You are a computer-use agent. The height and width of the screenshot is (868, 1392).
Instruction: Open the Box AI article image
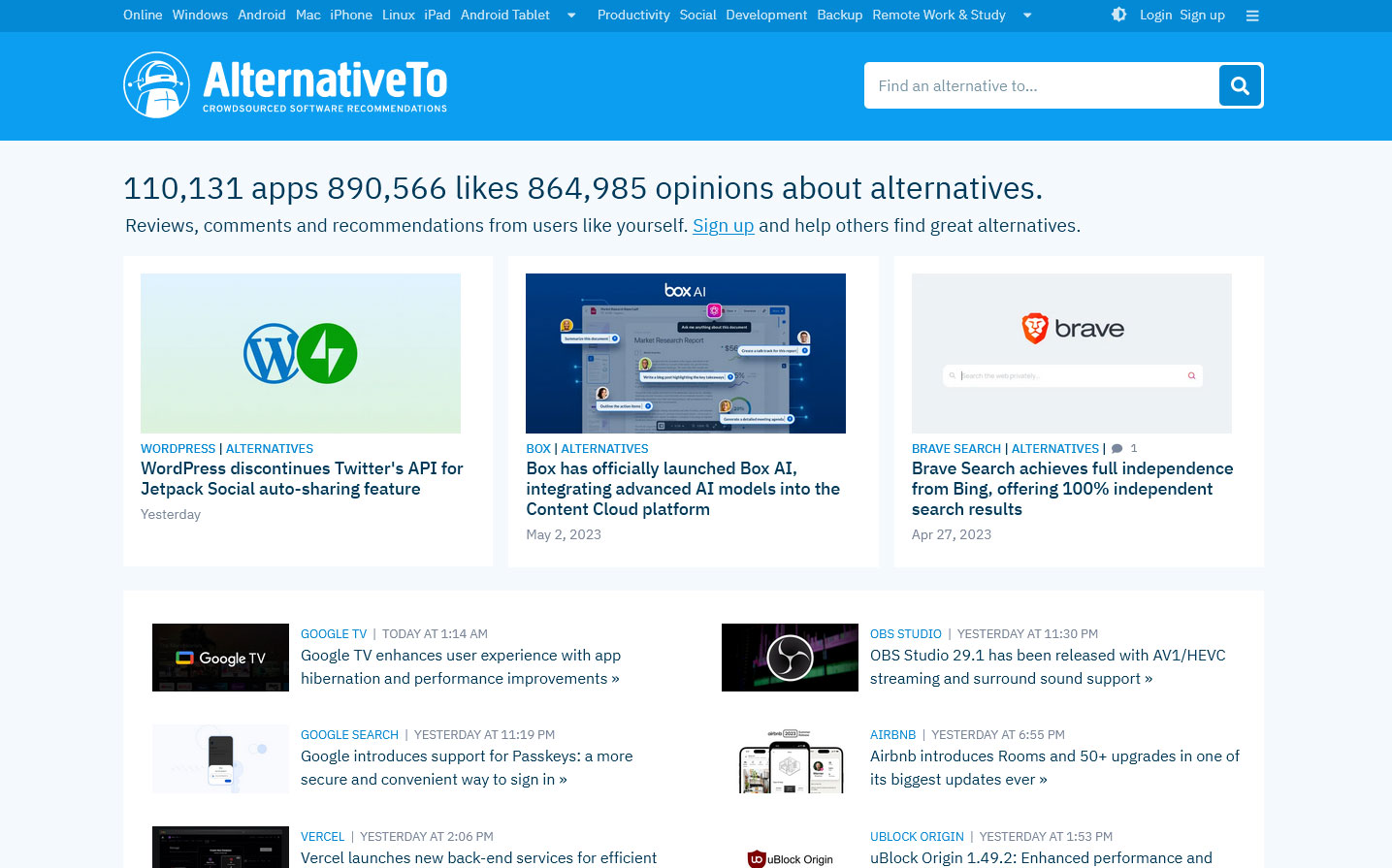tap(686, 353)
